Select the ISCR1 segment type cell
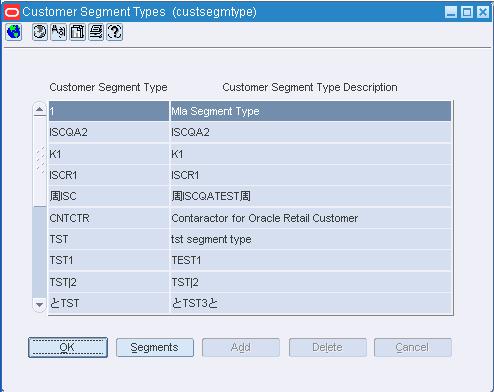Screen dimensions: 494x392 point(109,175)
